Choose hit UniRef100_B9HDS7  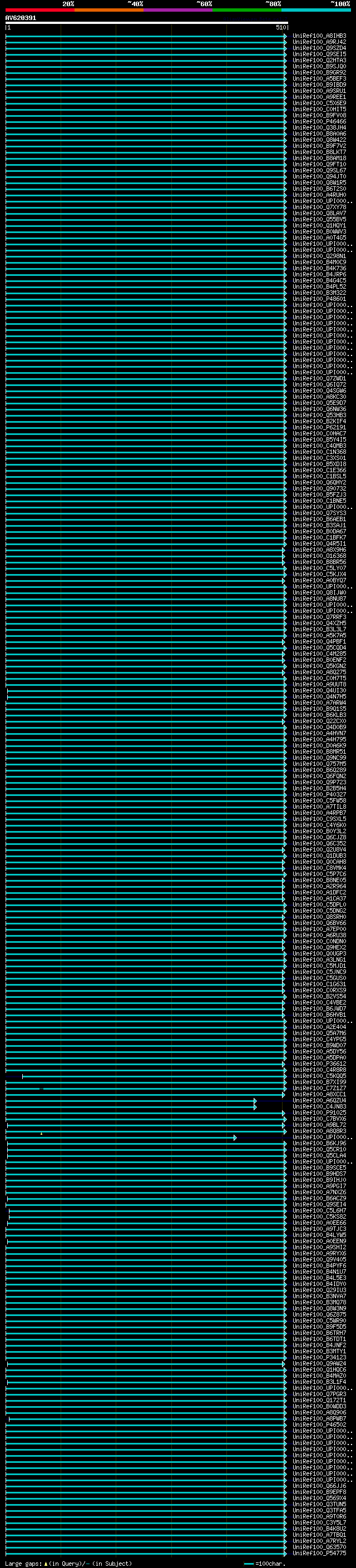[x=319, y=1174]
